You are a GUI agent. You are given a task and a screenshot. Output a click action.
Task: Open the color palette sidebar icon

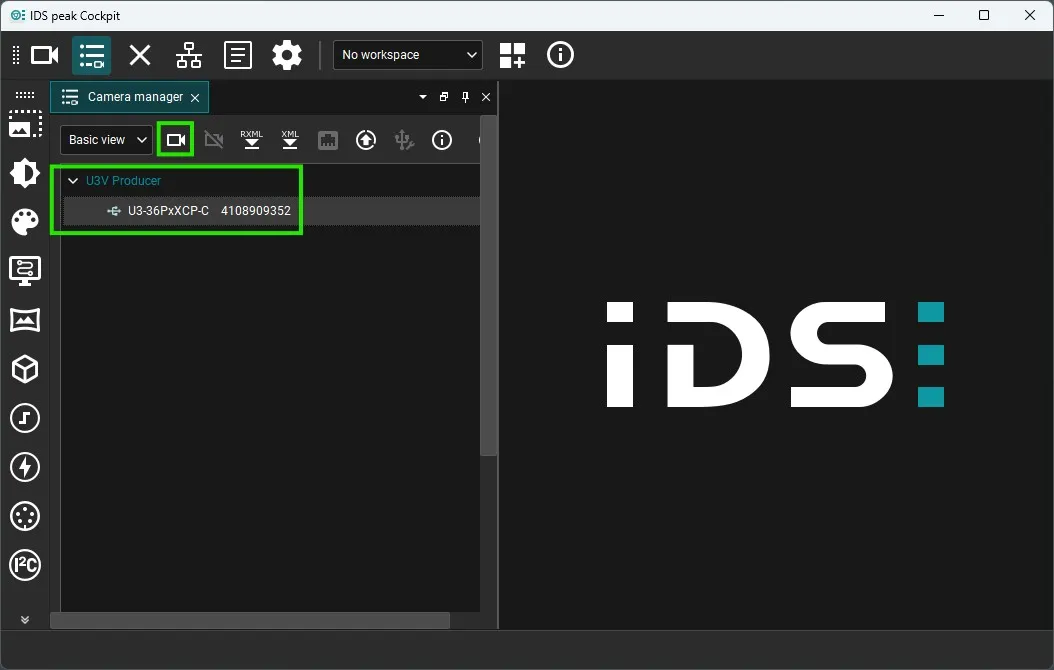25,222
